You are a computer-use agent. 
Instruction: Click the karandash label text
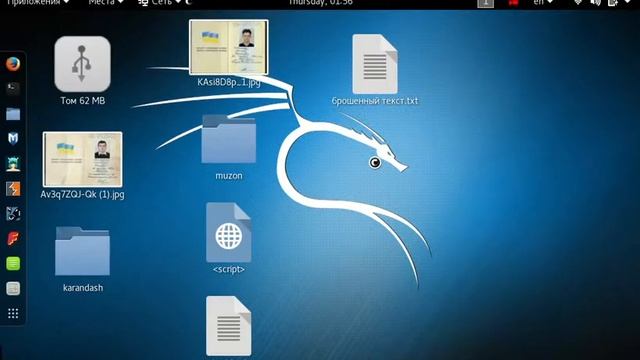pyautogui.click(x=83, y=288)
